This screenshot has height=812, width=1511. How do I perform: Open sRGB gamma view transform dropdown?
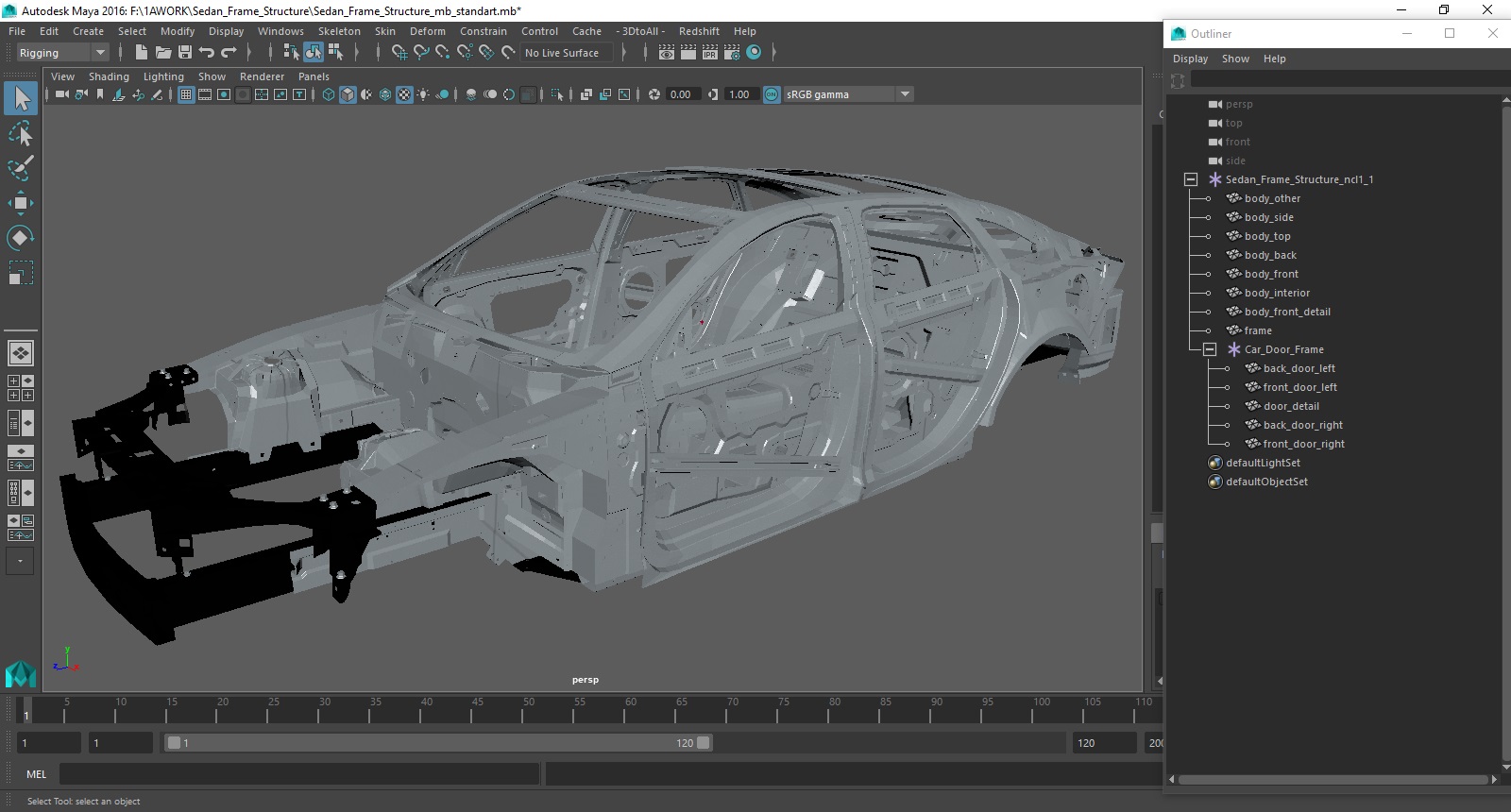pos(848,94)
